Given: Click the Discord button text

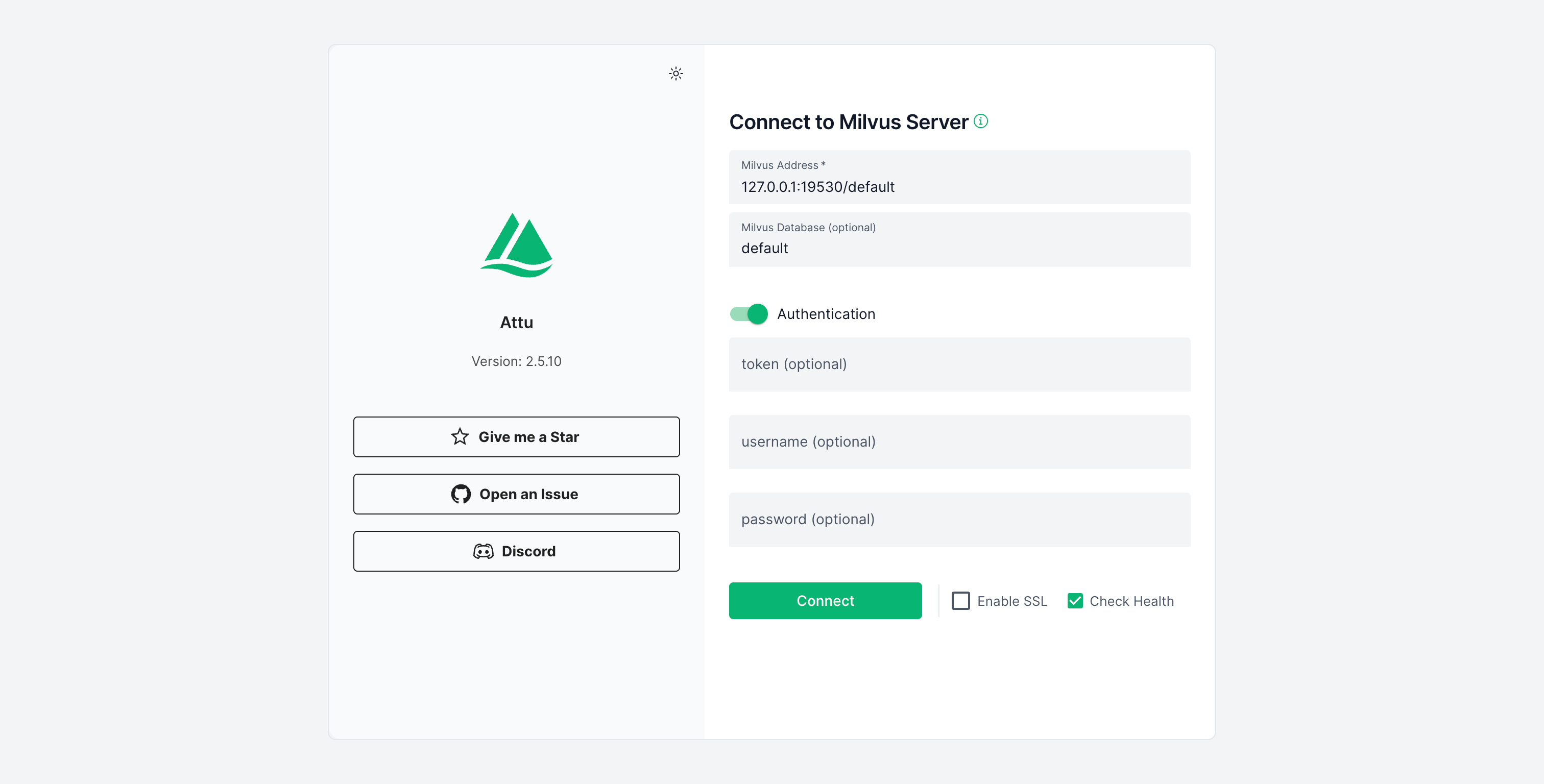Looking at the screenshot, I should 528,551.
